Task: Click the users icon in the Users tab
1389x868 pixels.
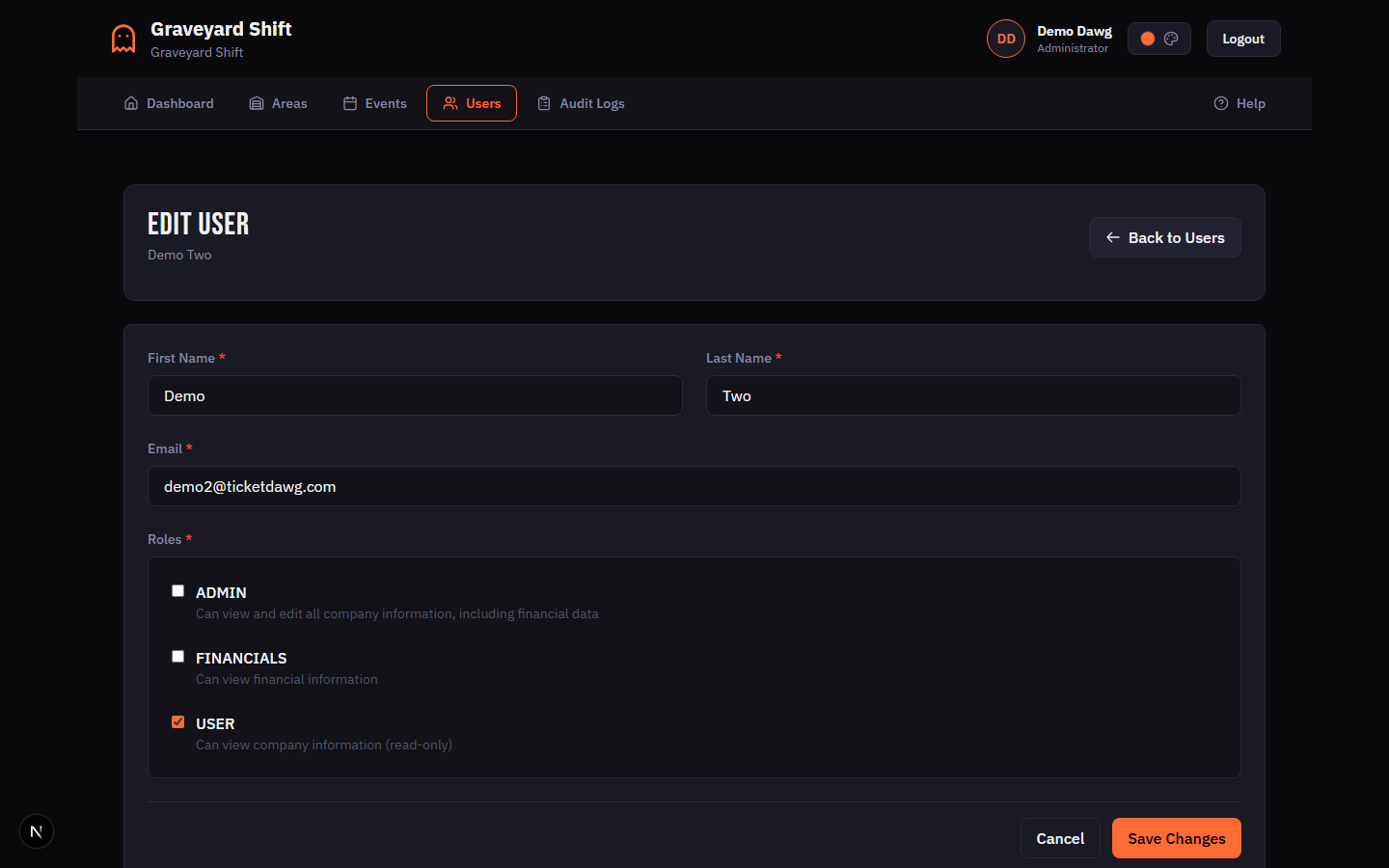Action: 449,102
